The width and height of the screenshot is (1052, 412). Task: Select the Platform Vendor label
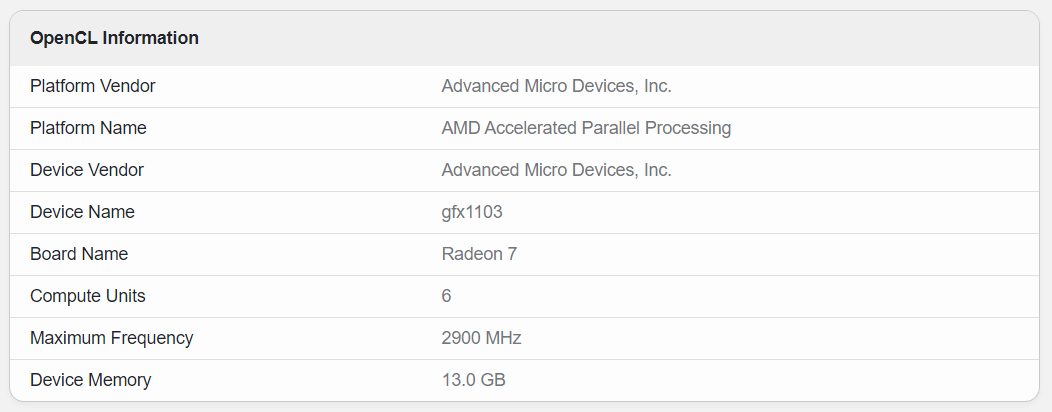tap(93, 86)
